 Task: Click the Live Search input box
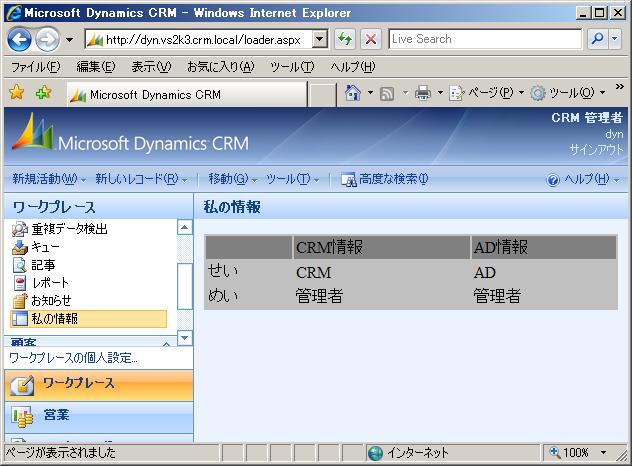(x=485, y=39)
